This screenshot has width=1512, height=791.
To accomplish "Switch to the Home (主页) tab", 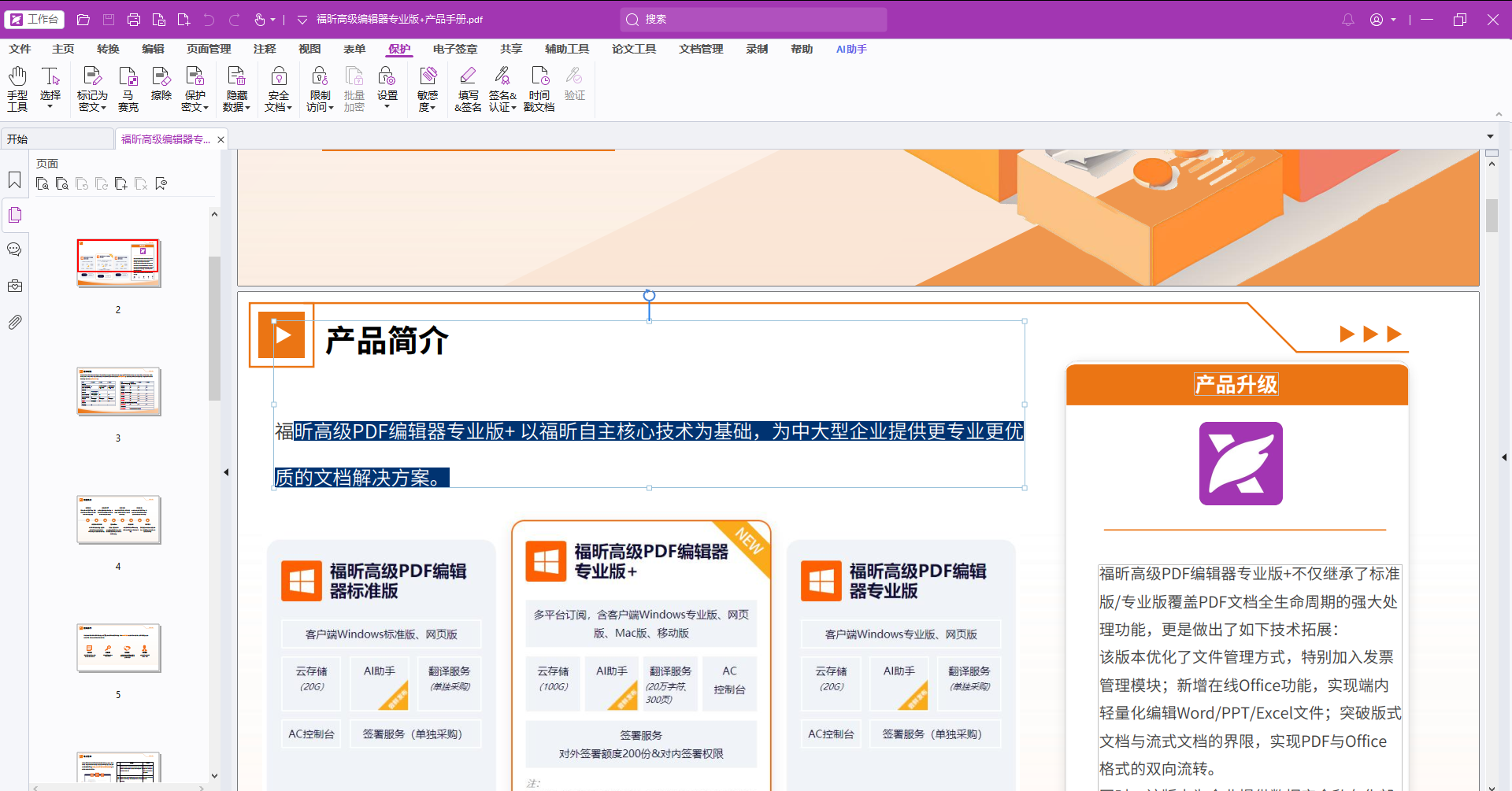I will click(x=63, y=49).
